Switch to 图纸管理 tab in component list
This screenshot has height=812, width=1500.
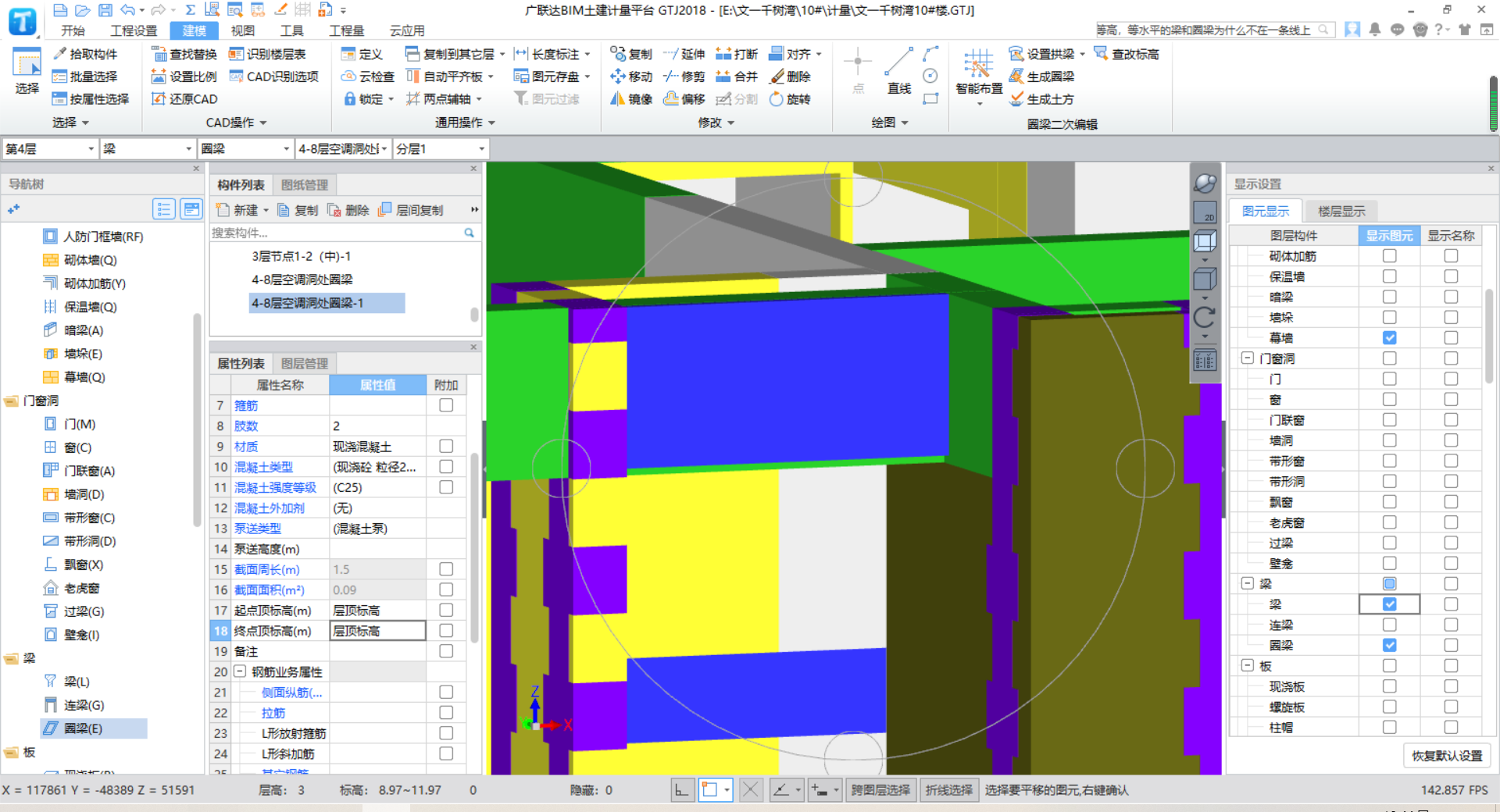(305, 185)
